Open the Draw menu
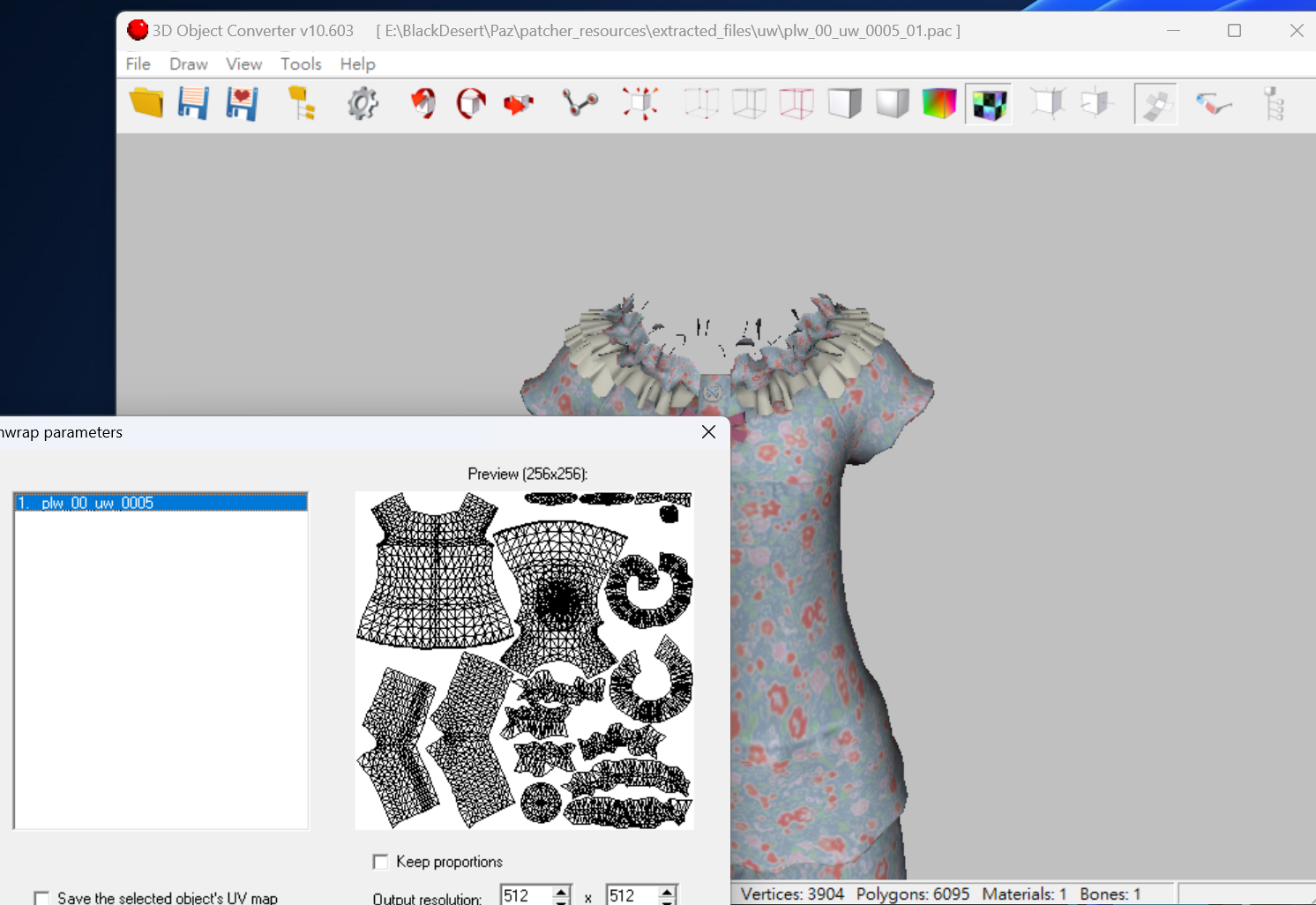 pos(189,64)
